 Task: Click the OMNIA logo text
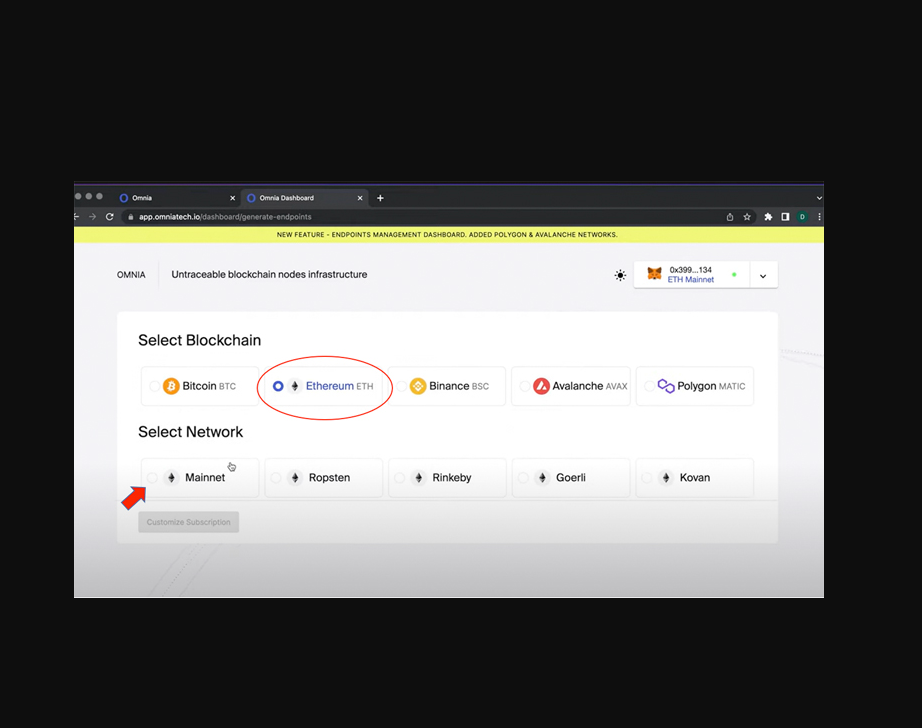131,275
